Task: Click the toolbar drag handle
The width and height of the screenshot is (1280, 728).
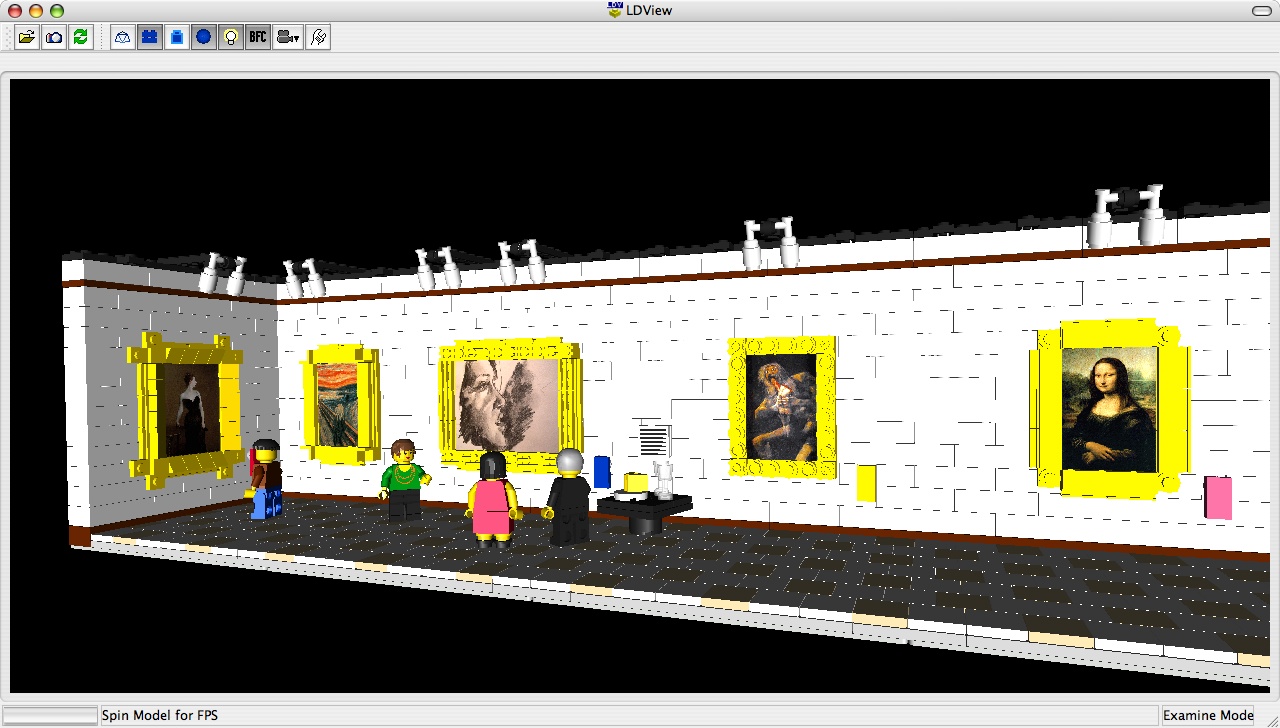Action: (x=7, y=38)
